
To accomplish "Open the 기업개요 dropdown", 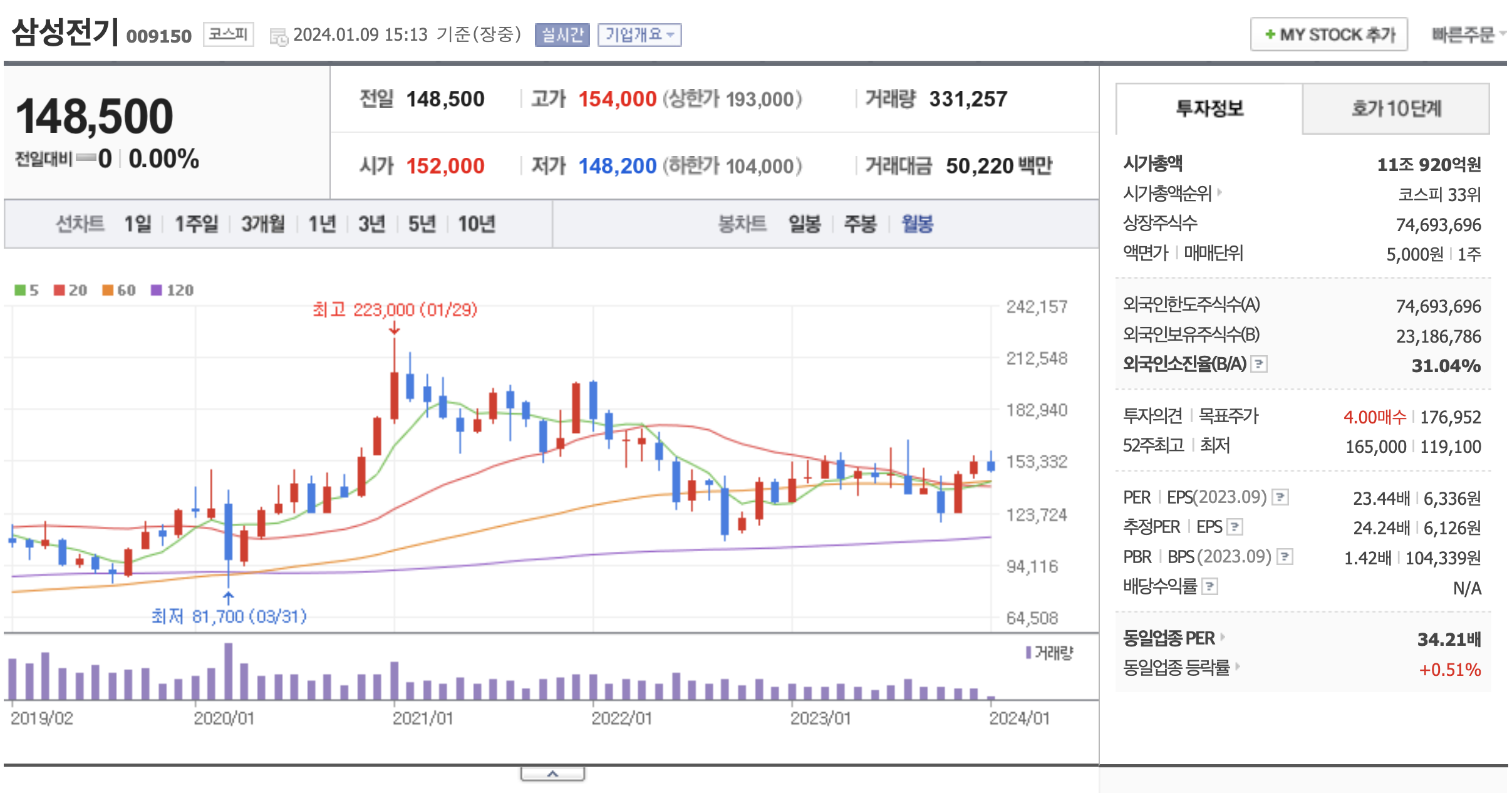I will (639, 34).
